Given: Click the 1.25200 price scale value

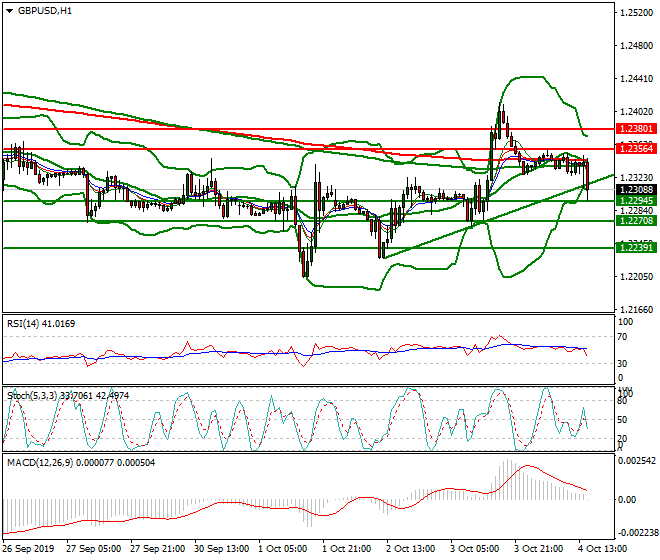Looking at the screenshot, I should [637, 13].
